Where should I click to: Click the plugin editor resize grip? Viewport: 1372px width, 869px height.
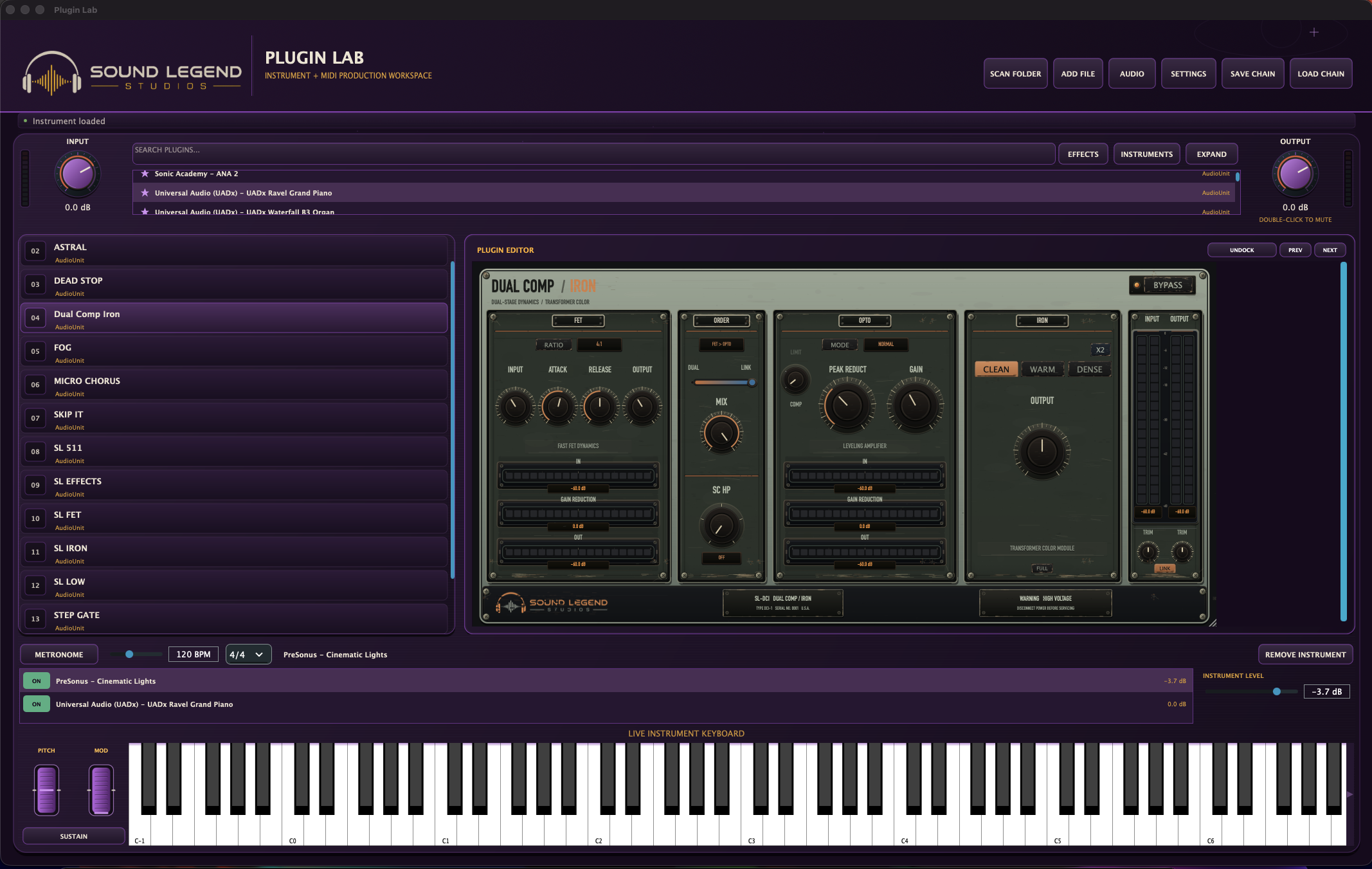[x=1213, y=623]
